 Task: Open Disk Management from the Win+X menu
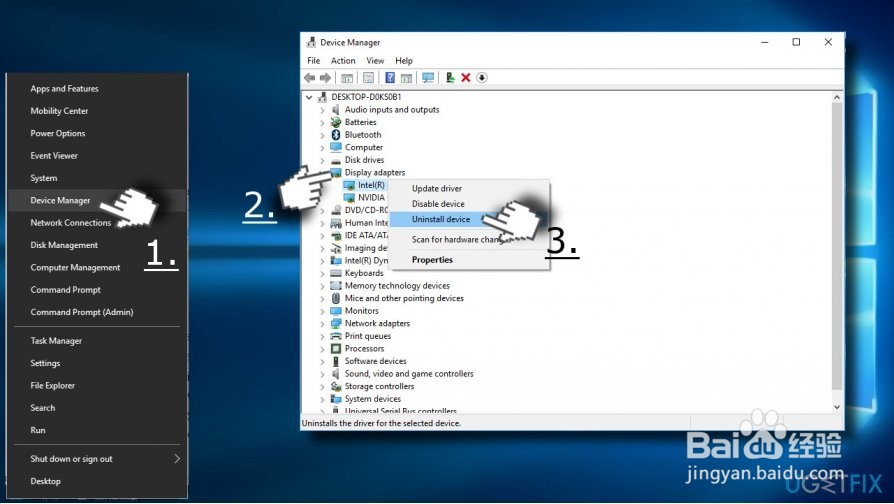click(x=64, y=245)
